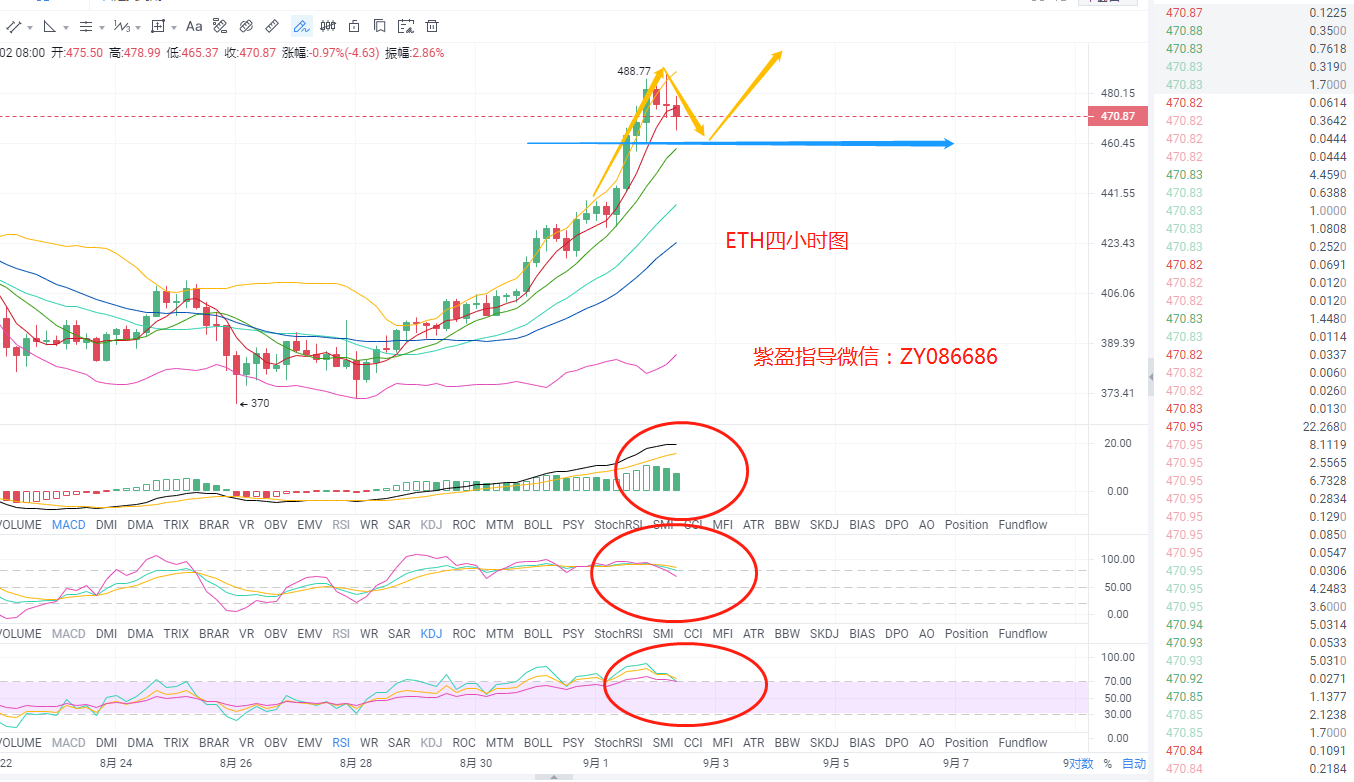
Task: Click the highlighted freehand pen brush tool
Action: tap(301, 26)
